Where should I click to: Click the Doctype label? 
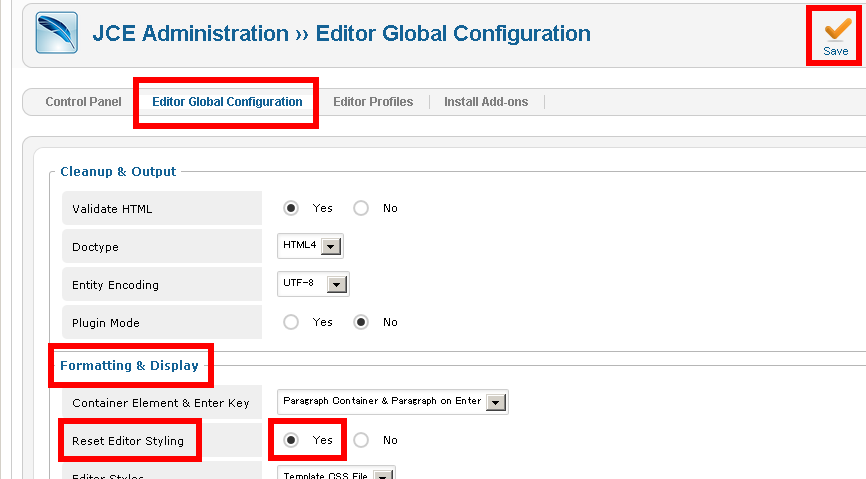pos(96,247)
